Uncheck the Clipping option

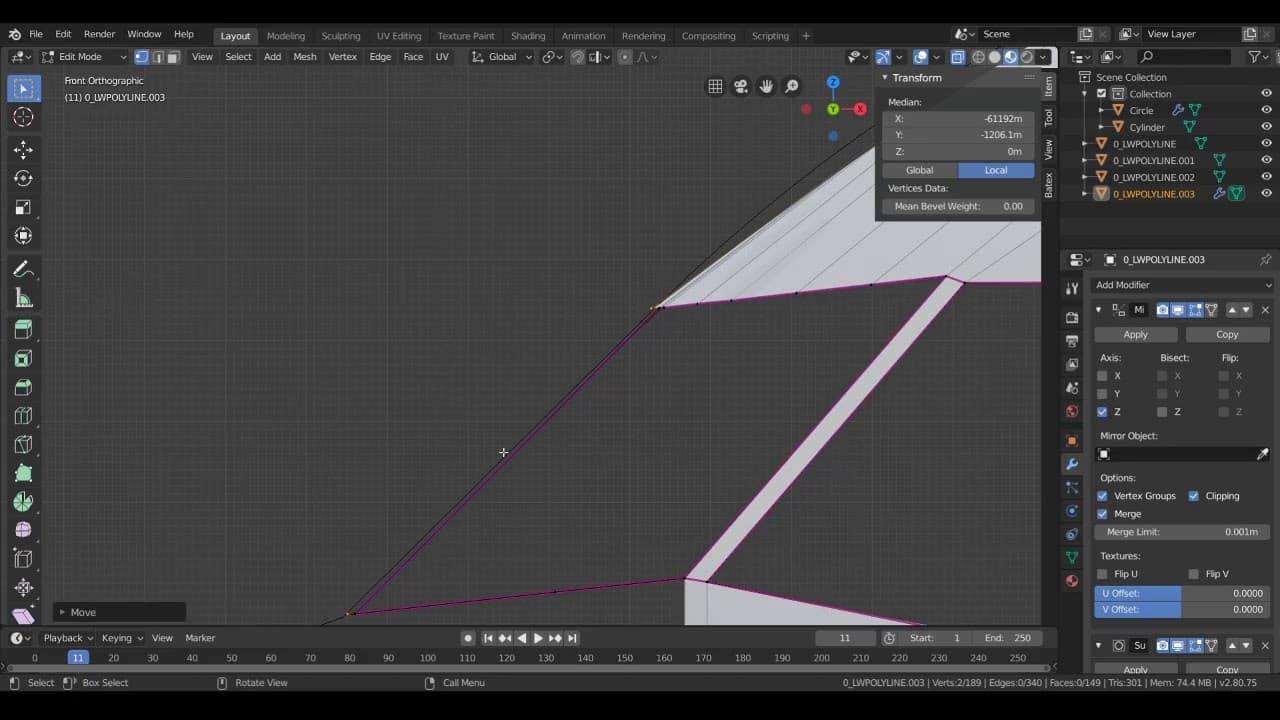click(x=1193, y=496)
